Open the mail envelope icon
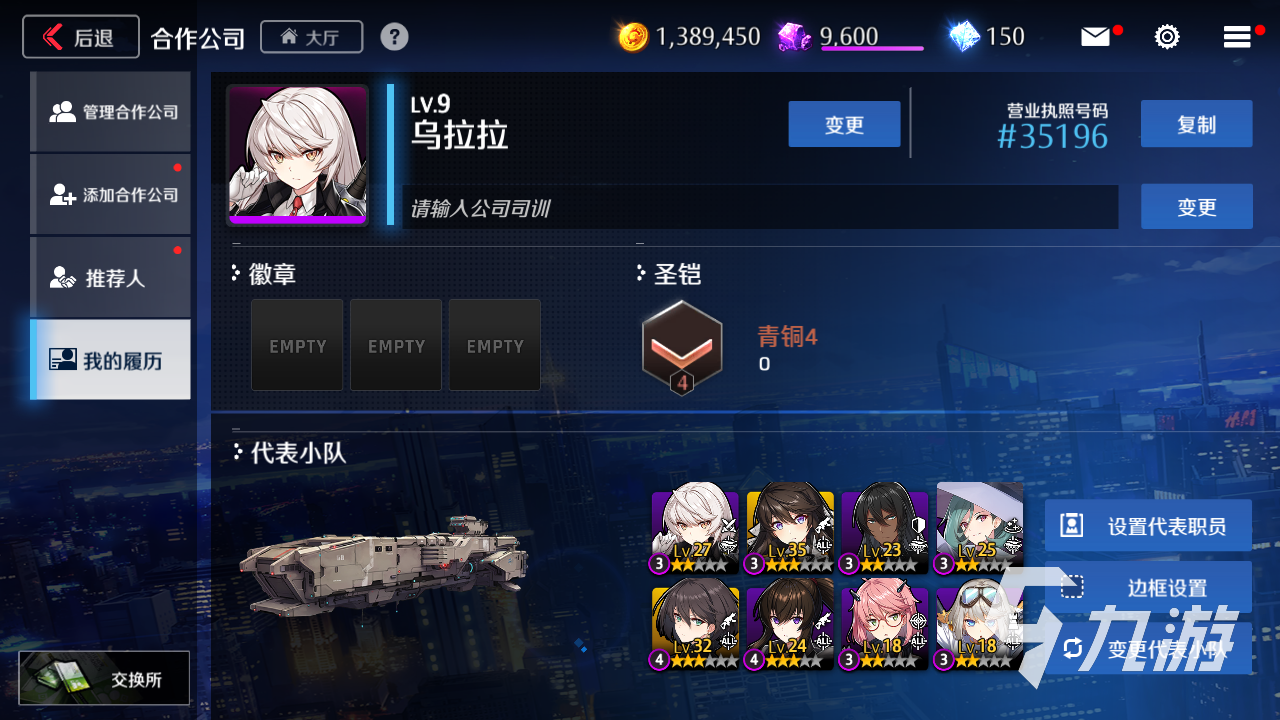The height and width of the screenshot is (720, 1280). pyautogui.click(x=1095, y=37)
